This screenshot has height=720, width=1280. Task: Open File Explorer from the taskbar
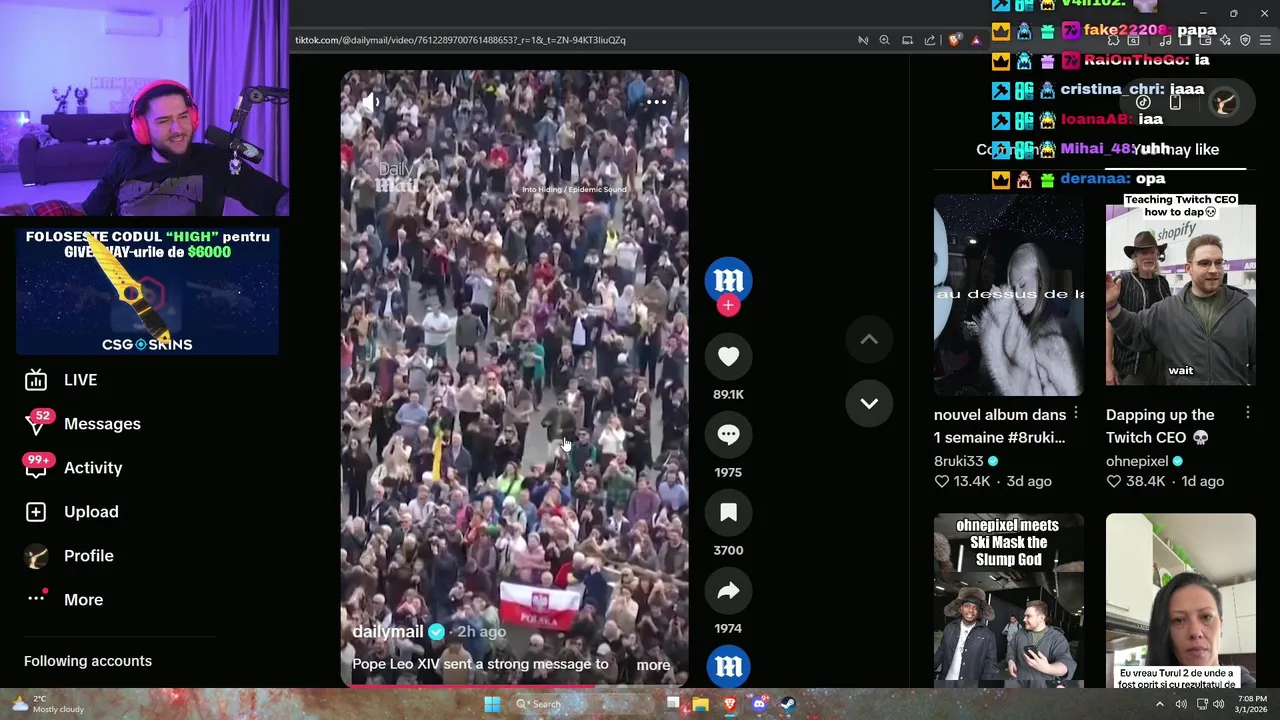(x=700, y=704)
